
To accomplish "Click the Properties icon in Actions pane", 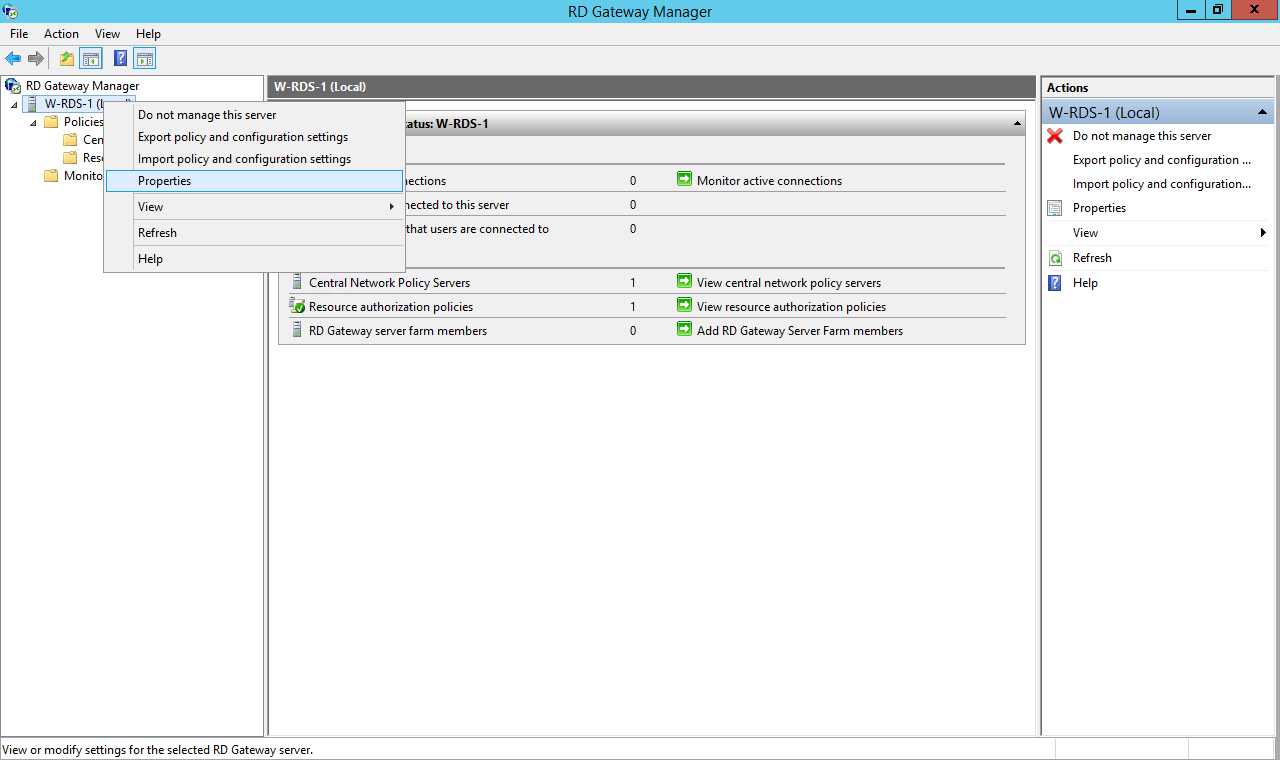I will [1055, 208].
